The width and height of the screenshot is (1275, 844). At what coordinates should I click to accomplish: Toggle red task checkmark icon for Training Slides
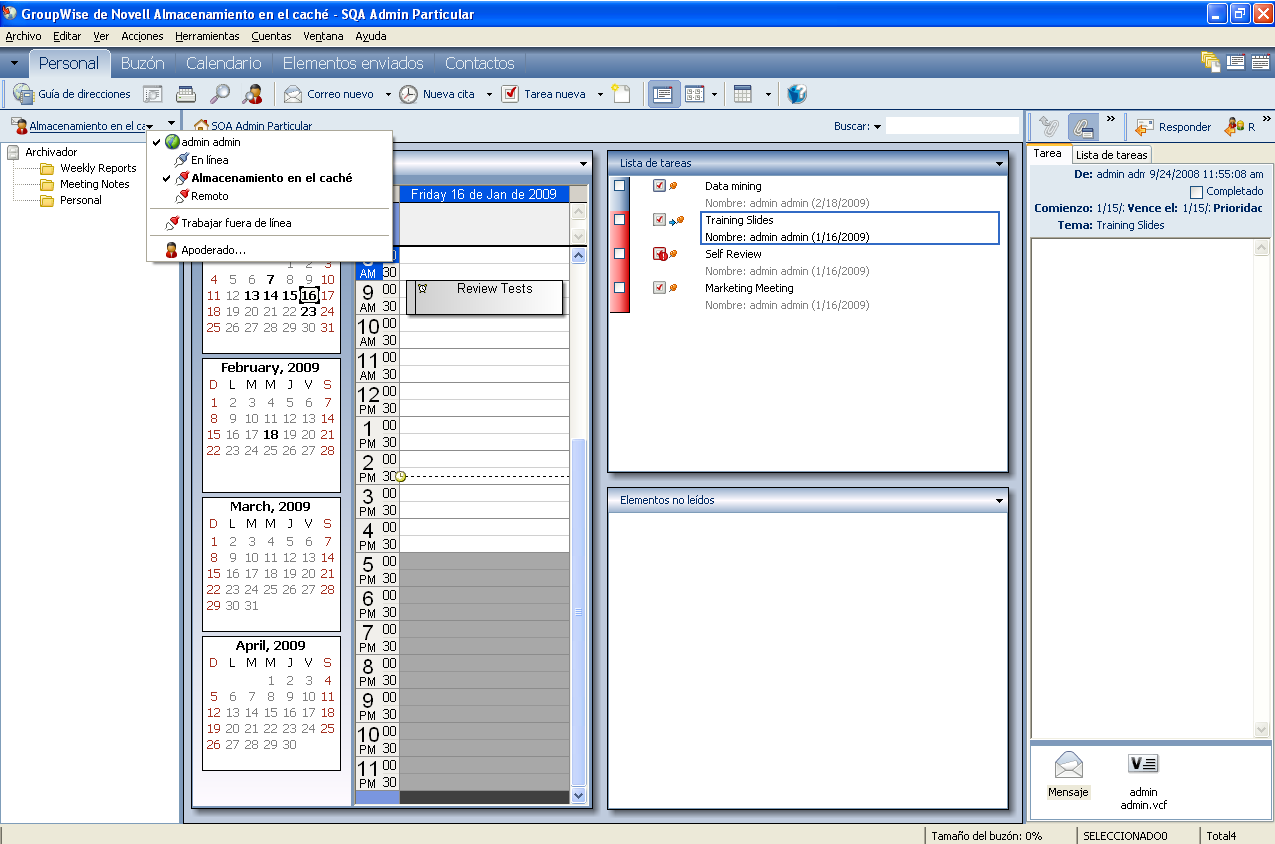(659, 220)
